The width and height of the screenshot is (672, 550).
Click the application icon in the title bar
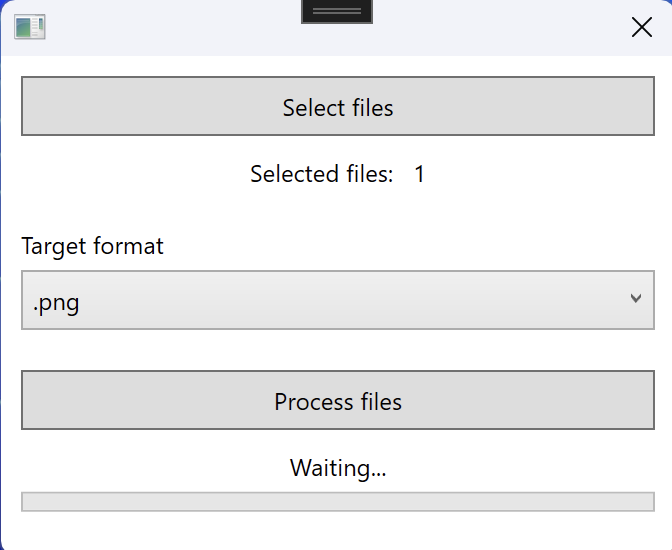coord(30,27)
